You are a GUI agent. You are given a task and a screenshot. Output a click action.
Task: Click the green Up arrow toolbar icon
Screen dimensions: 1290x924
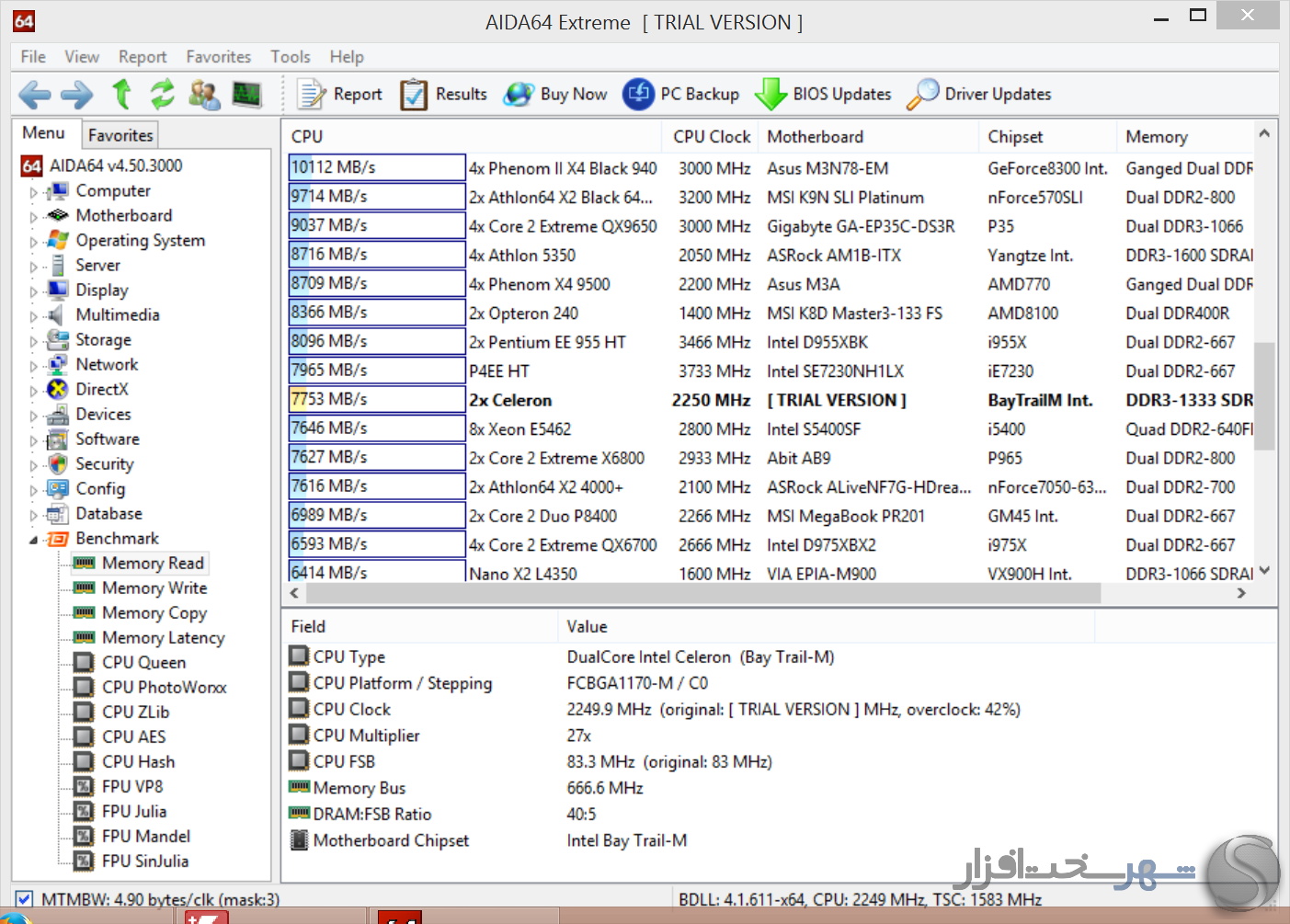tap(121, 94)
